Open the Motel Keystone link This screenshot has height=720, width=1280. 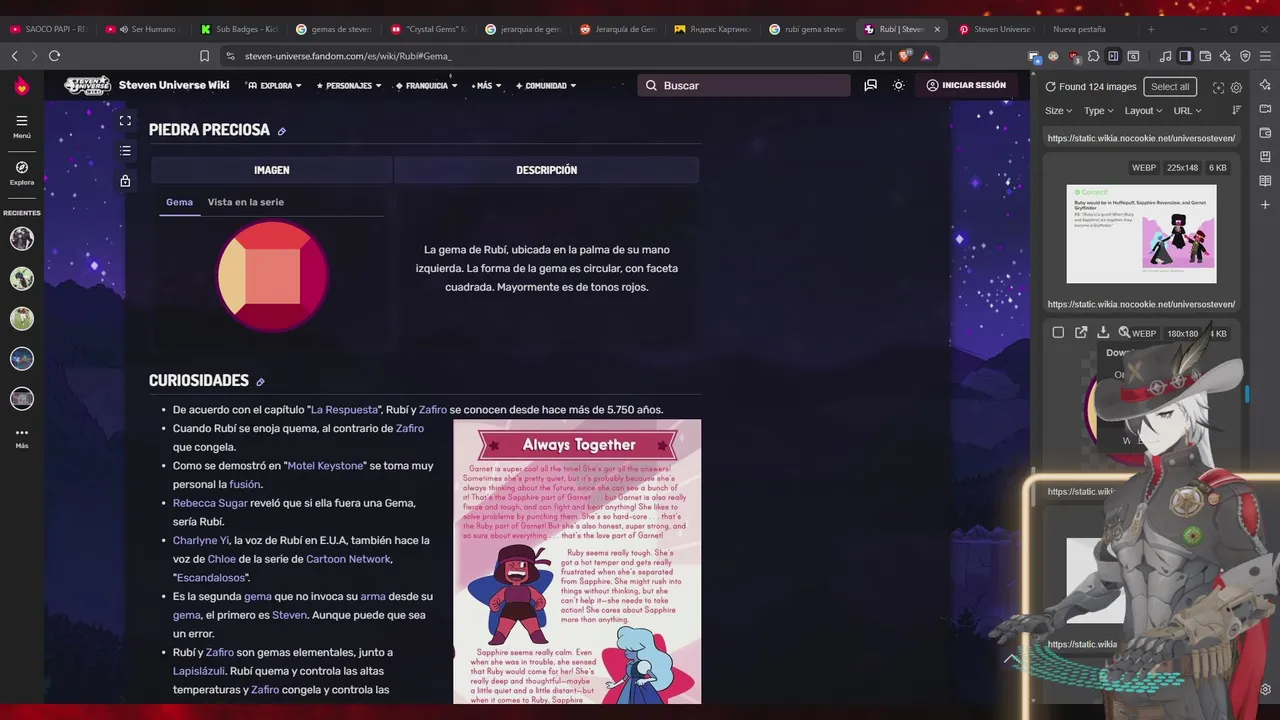tap(326, 466)
